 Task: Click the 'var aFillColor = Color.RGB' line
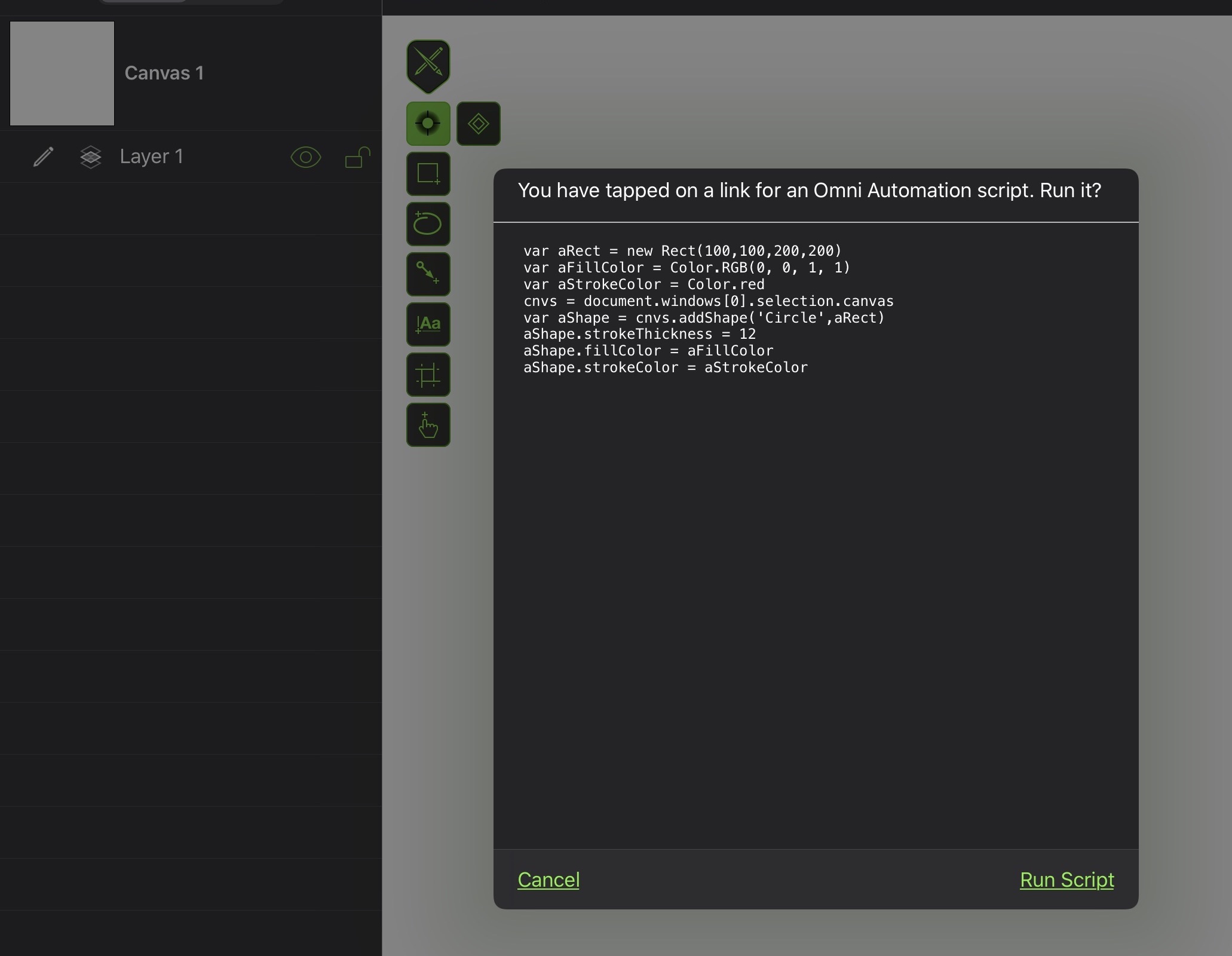point(687,268)
